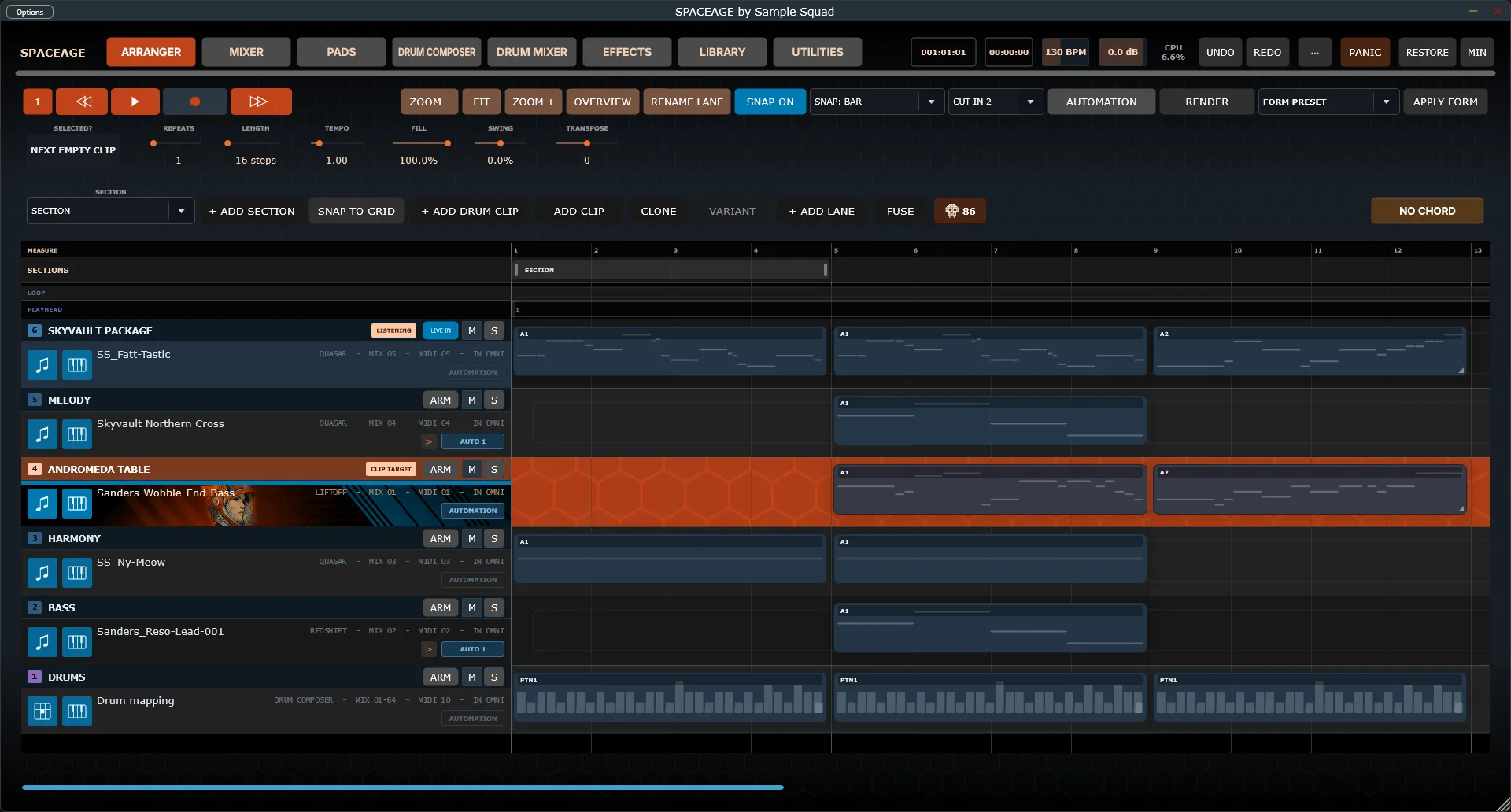Click the No Chord button
Viewport: 1511px width, 812px height.
[x=1427, y=211]
